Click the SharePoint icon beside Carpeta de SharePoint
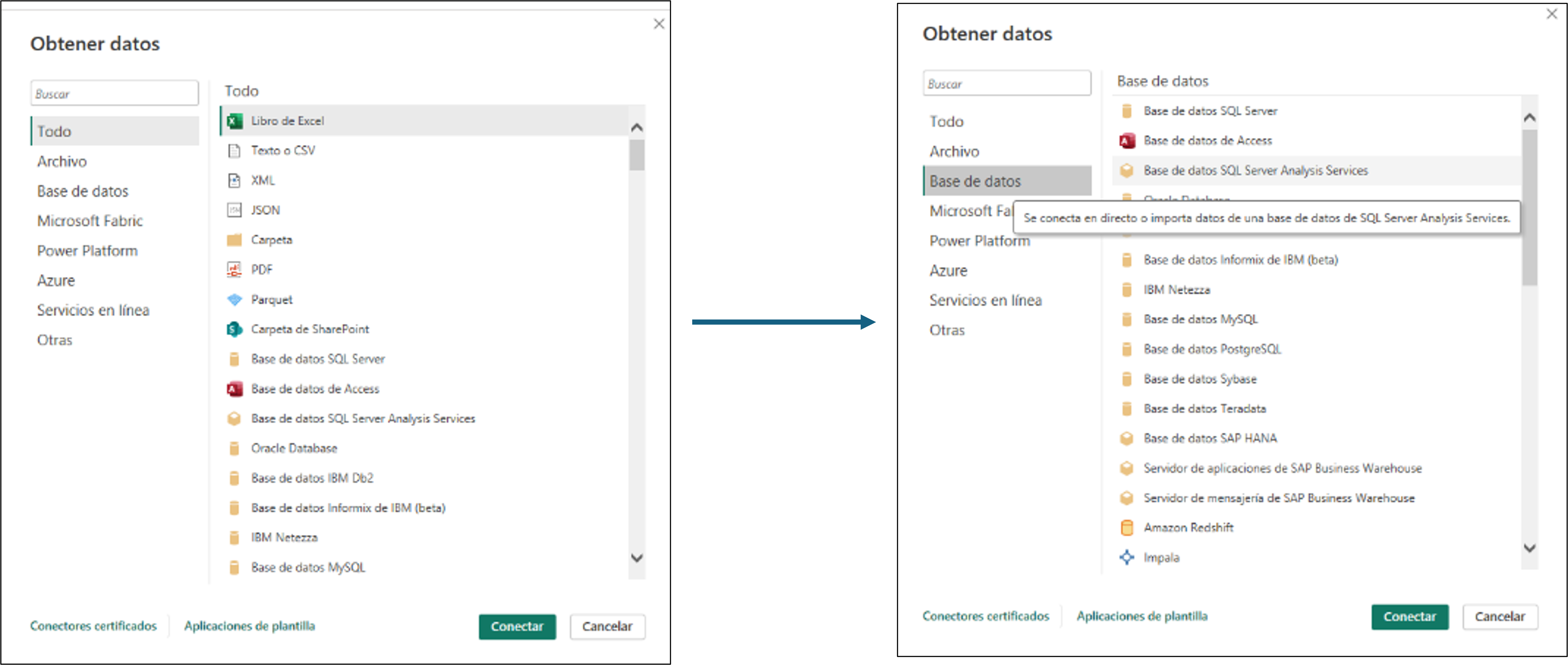This screenshot has height=665, width=1568. [x=235, y=329]
